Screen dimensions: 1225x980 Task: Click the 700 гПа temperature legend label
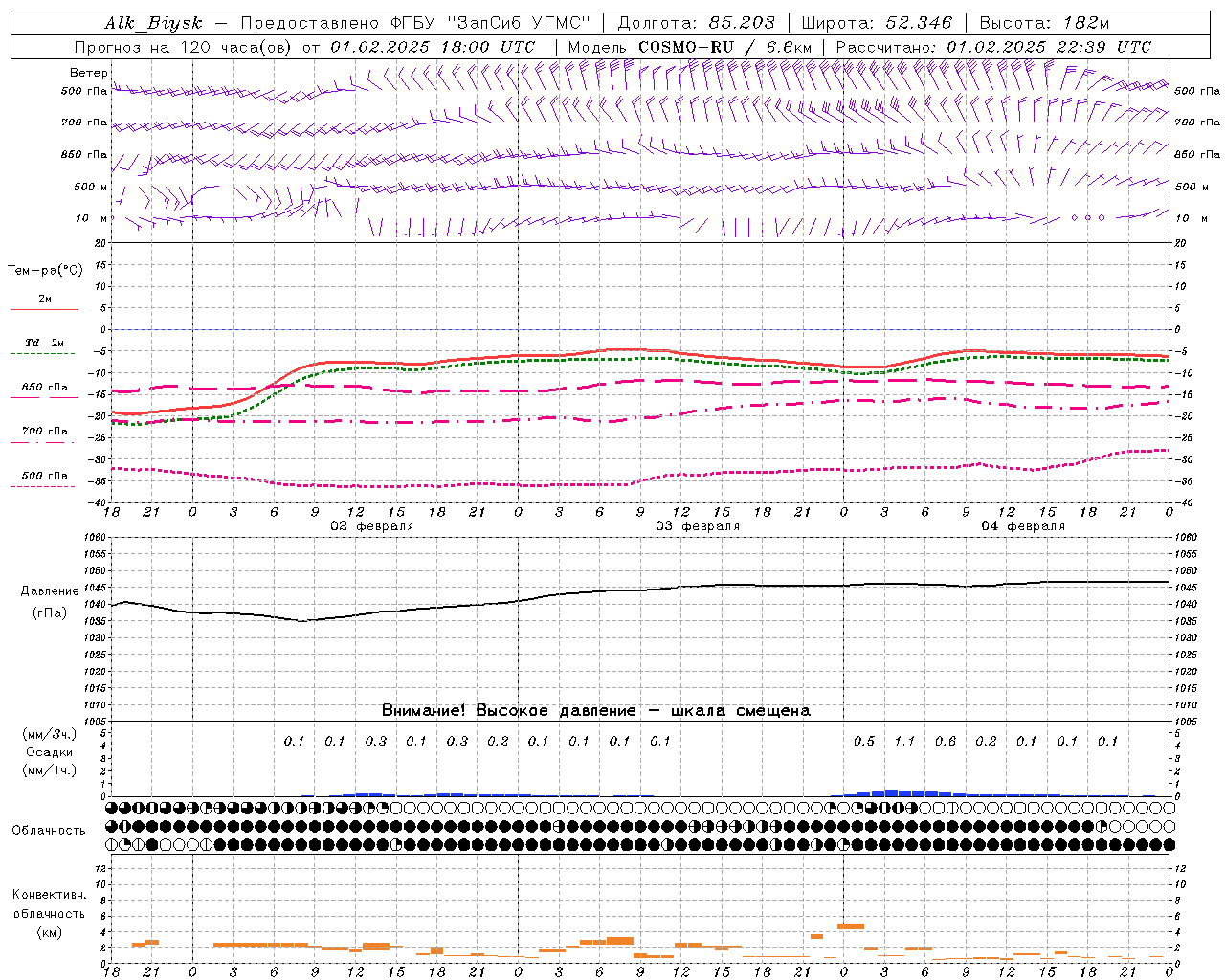coord(45,431)
